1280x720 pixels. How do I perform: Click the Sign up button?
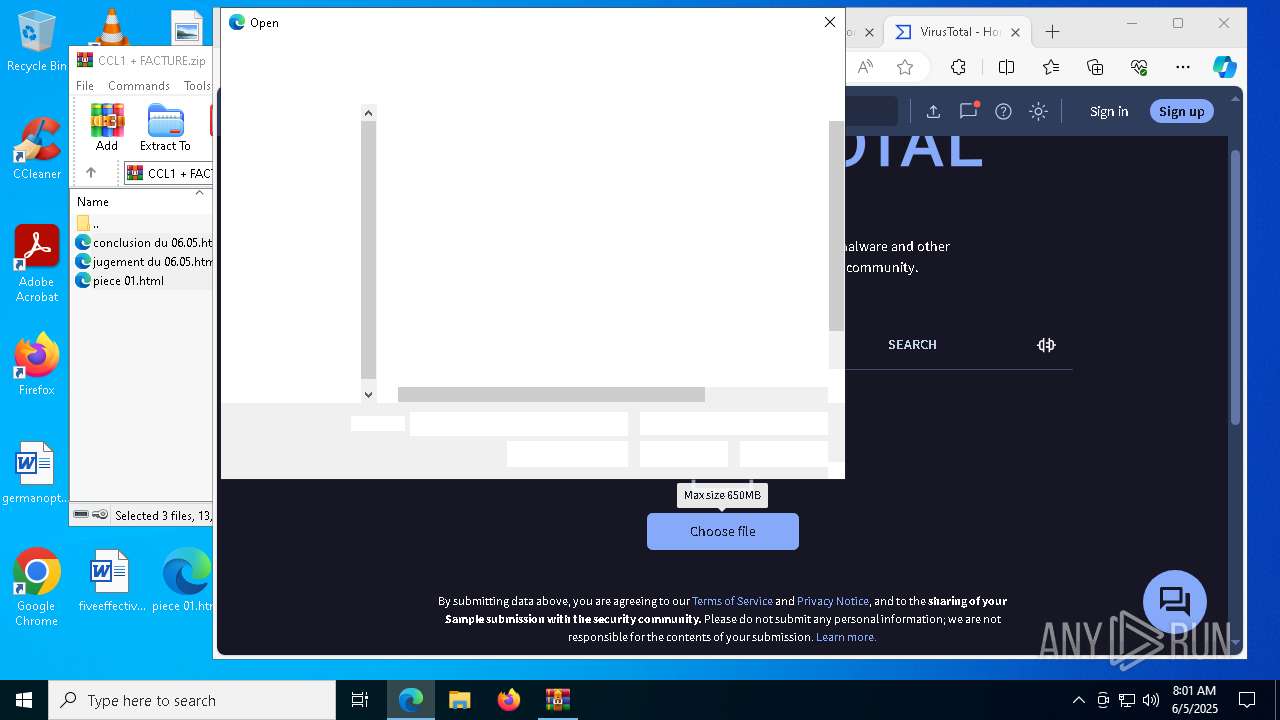(x=1182, y=111)
